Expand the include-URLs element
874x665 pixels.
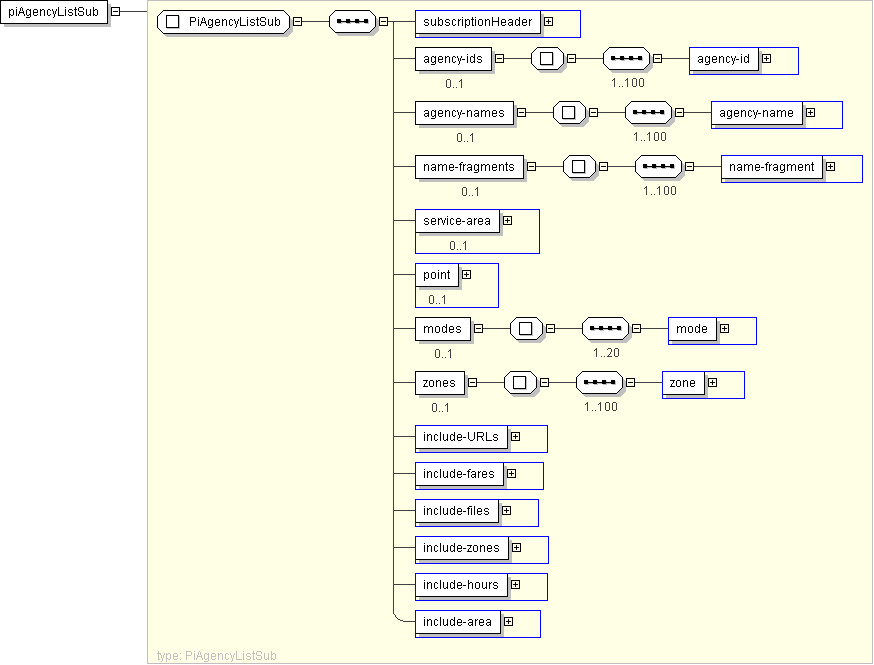point(515,436)
